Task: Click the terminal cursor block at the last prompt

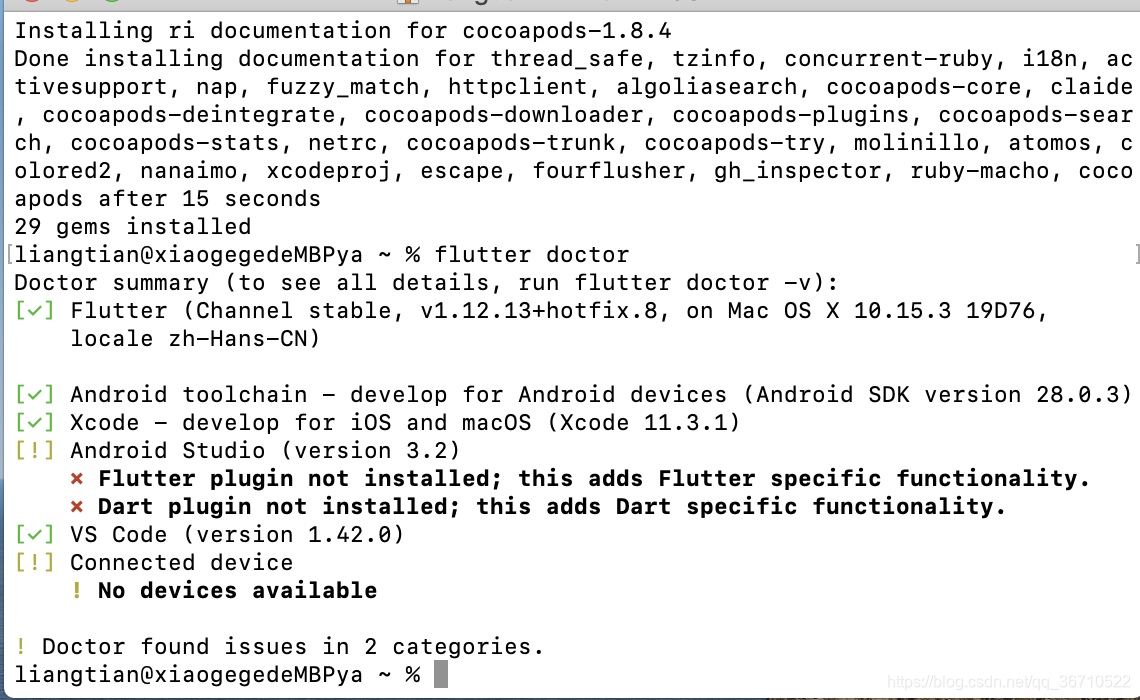Action: (441, 674)
